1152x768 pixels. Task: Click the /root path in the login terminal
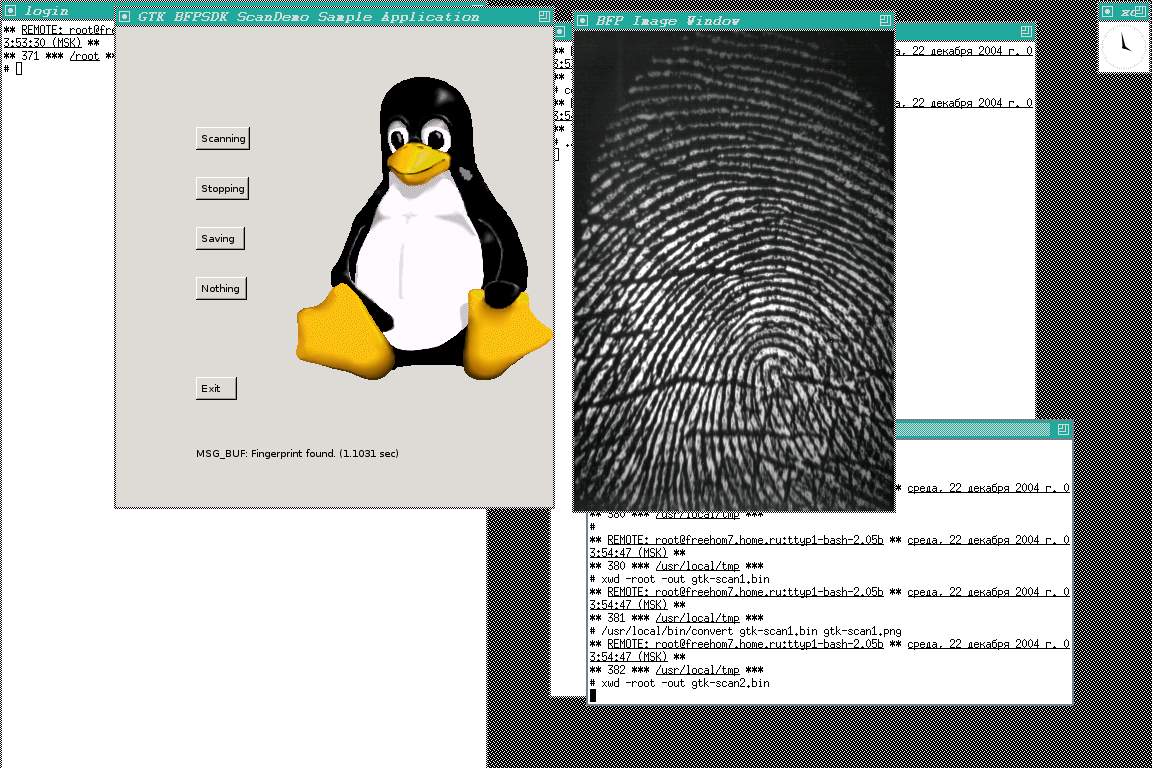point(85,57)
